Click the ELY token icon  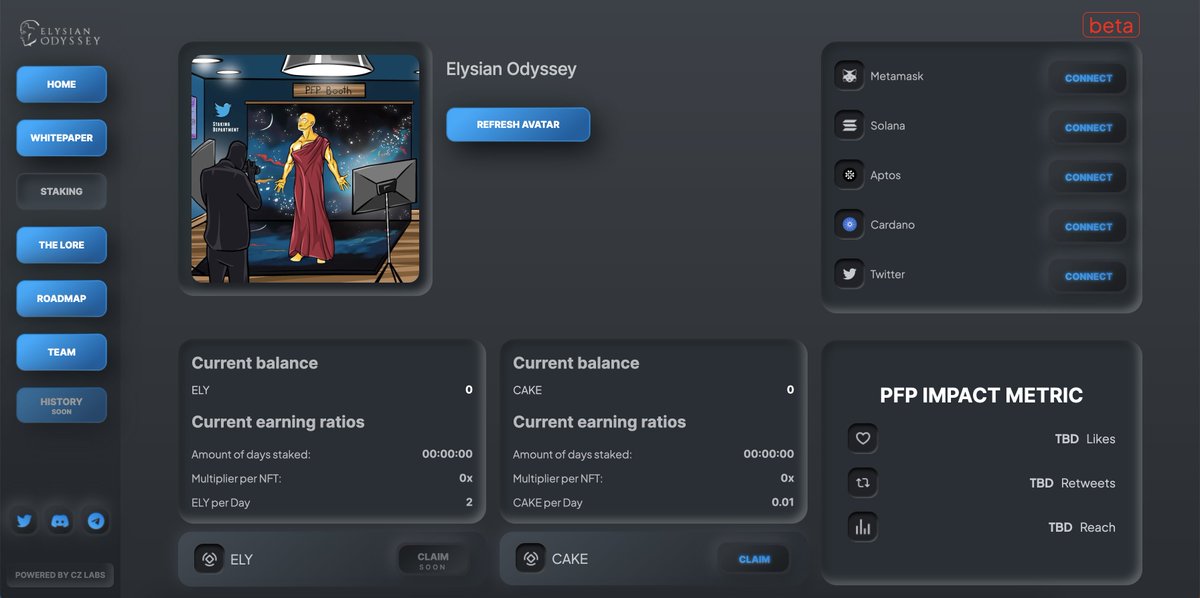[x=209, y=559]
